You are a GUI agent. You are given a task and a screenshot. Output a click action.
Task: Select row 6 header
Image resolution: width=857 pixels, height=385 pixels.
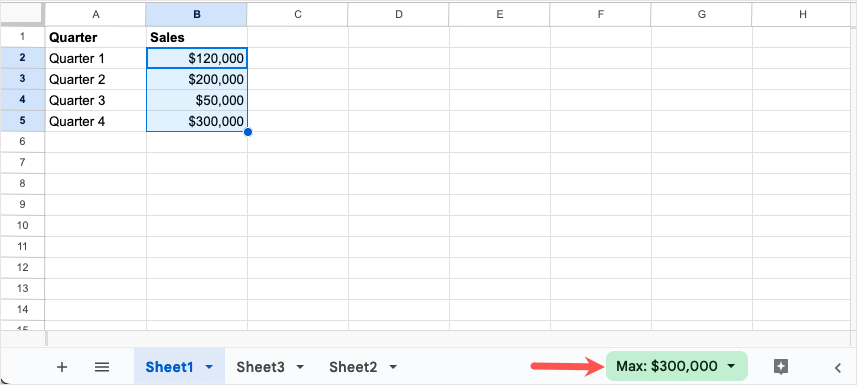click(x=22, y=142)
